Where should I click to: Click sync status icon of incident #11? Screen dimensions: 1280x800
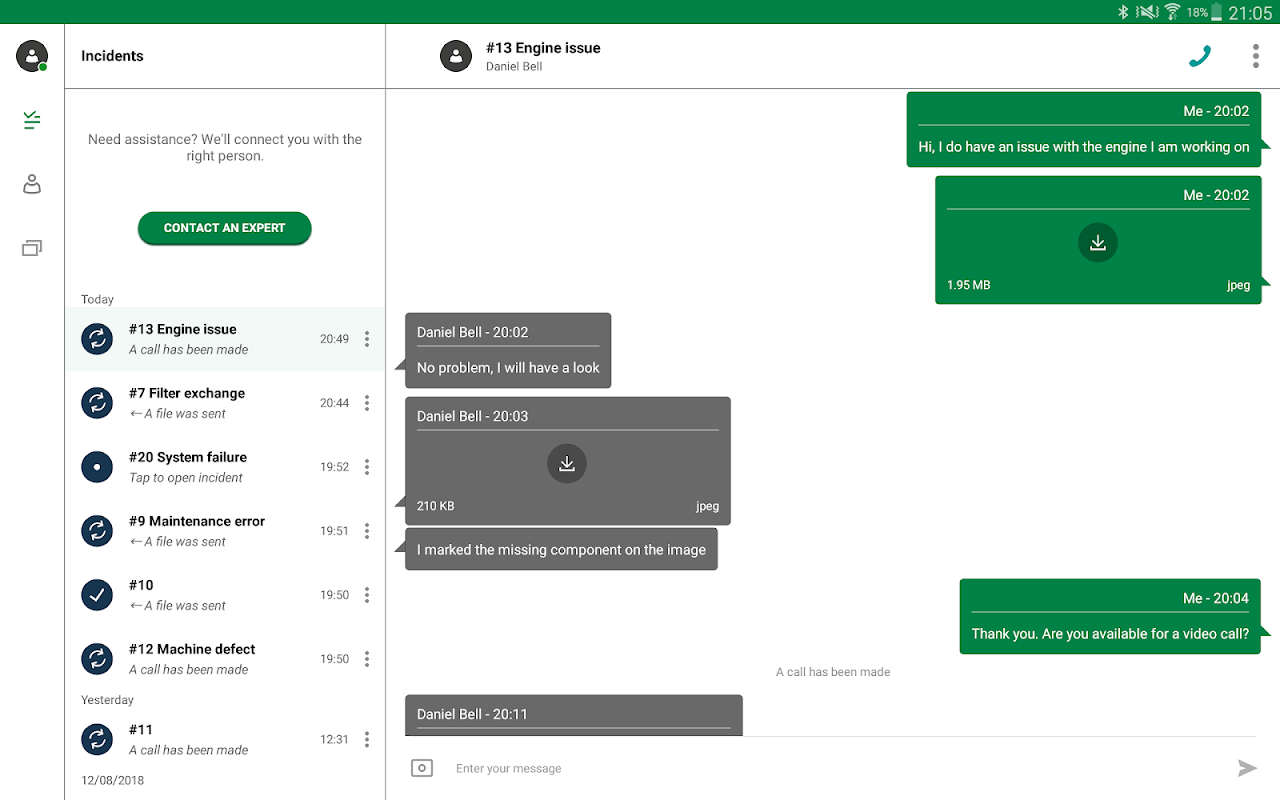tap(97, 739)
